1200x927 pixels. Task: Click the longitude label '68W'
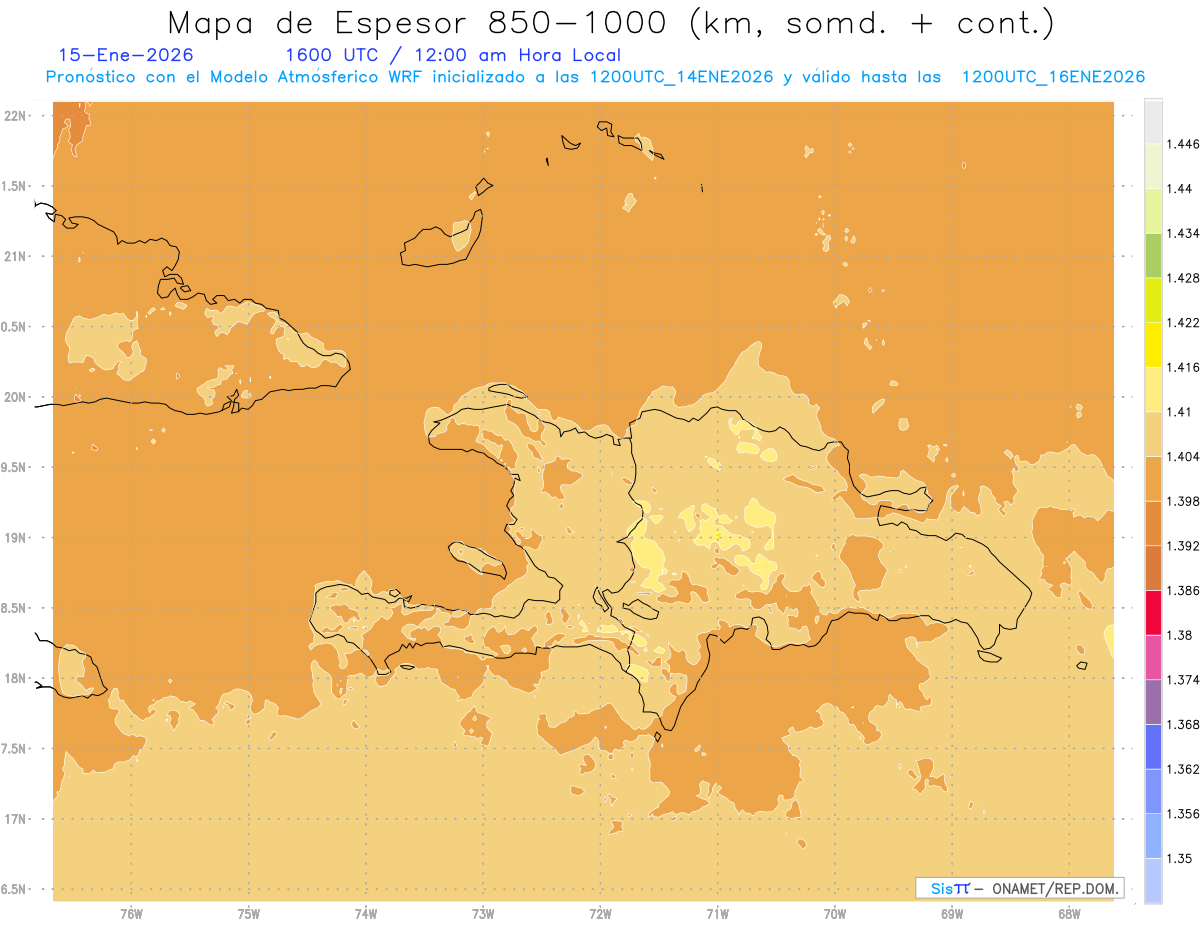[1069, 913]
